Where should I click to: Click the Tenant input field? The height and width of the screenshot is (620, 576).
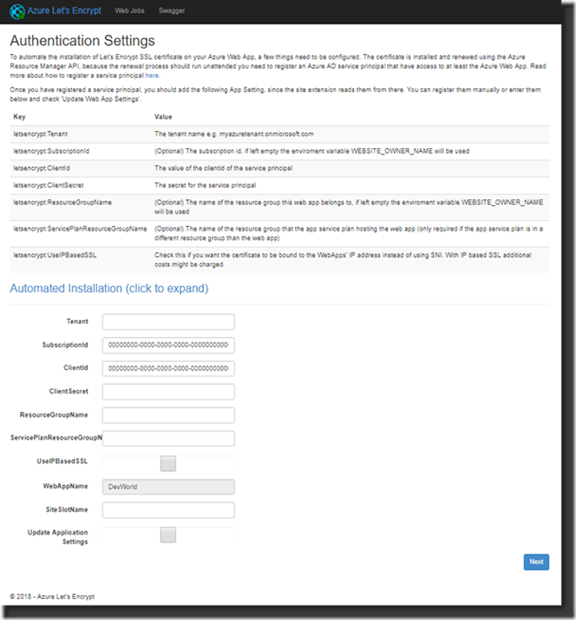pos(168,322)
